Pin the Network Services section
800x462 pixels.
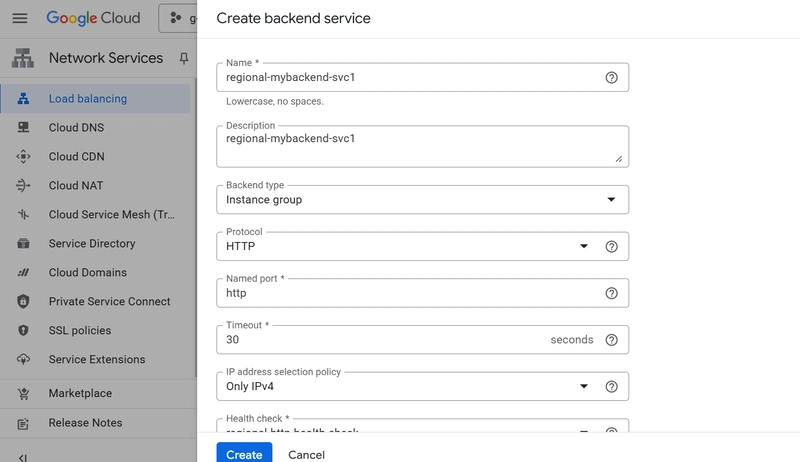pos(183,58)
